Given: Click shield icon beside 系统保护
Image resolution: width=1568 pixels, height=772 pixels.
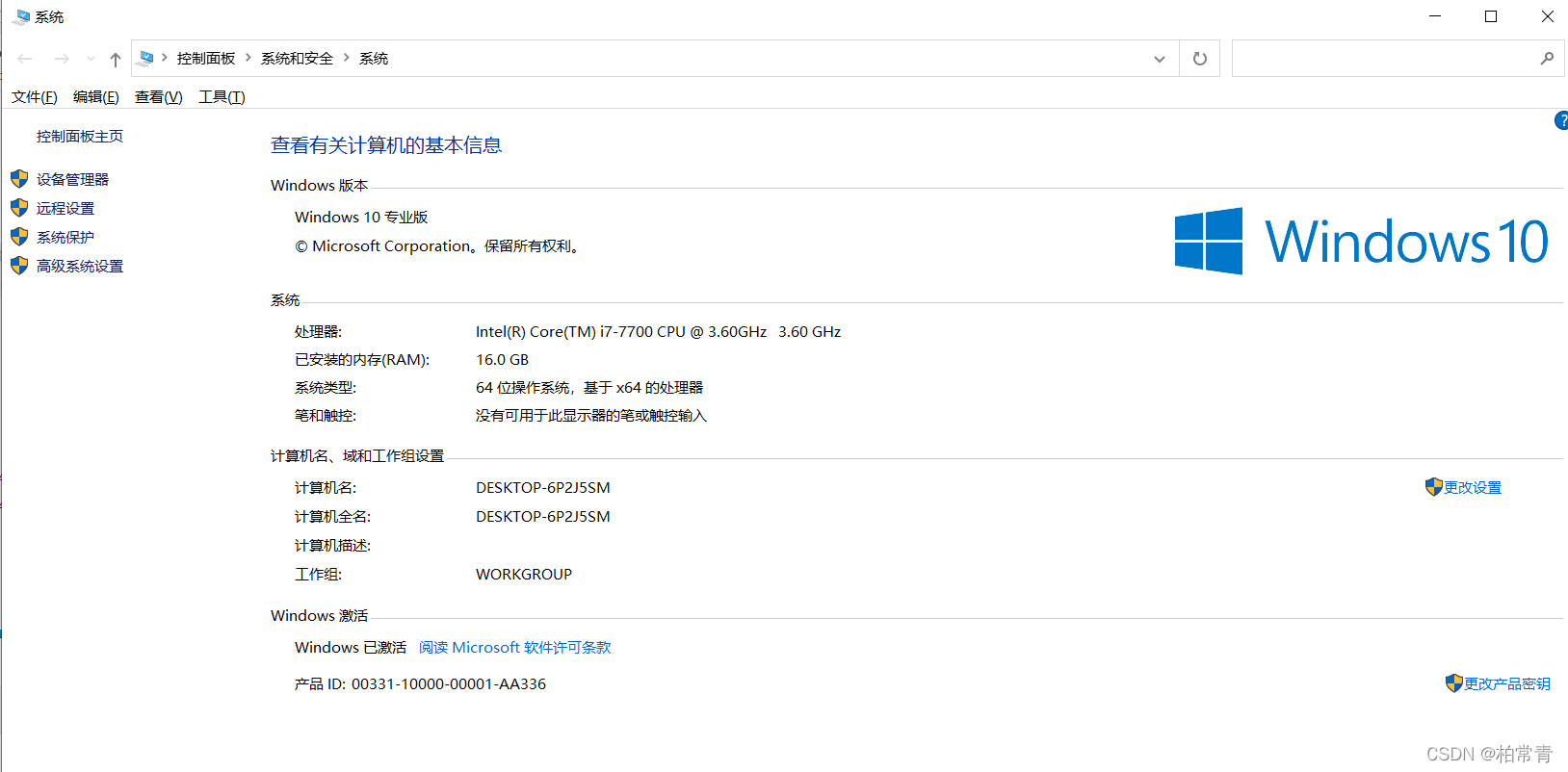Looking at the screenshot, I should pyautogui.click(x=19, y=237).
